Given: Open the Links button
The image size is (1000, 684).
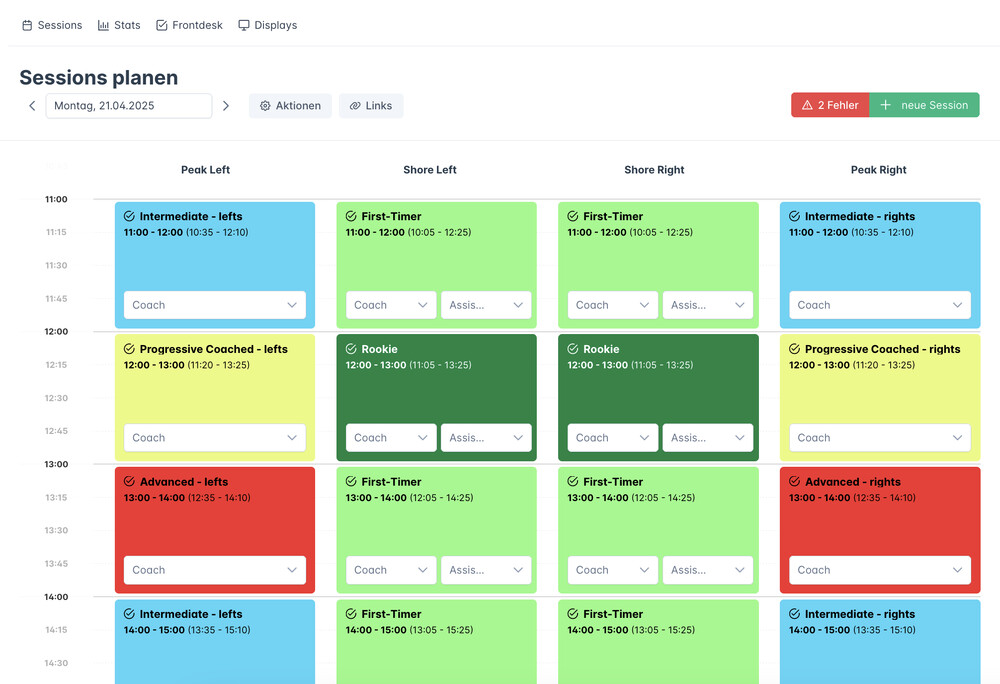Looking at the screenshot, I should coord(371,106).
